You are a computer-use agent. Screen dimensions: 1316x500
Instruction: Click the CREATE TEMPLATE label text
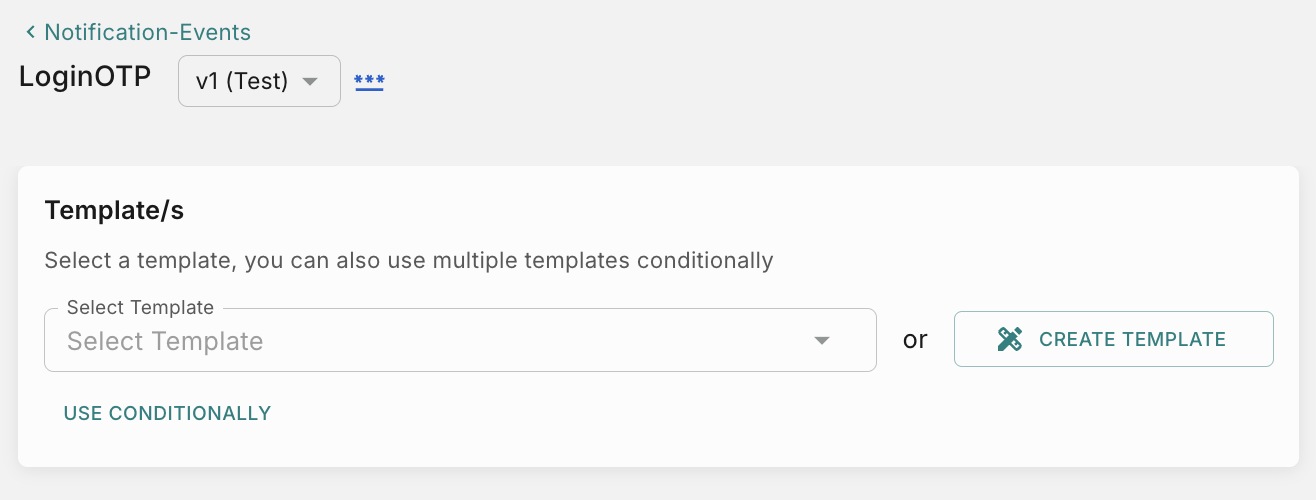[1132, 340]
